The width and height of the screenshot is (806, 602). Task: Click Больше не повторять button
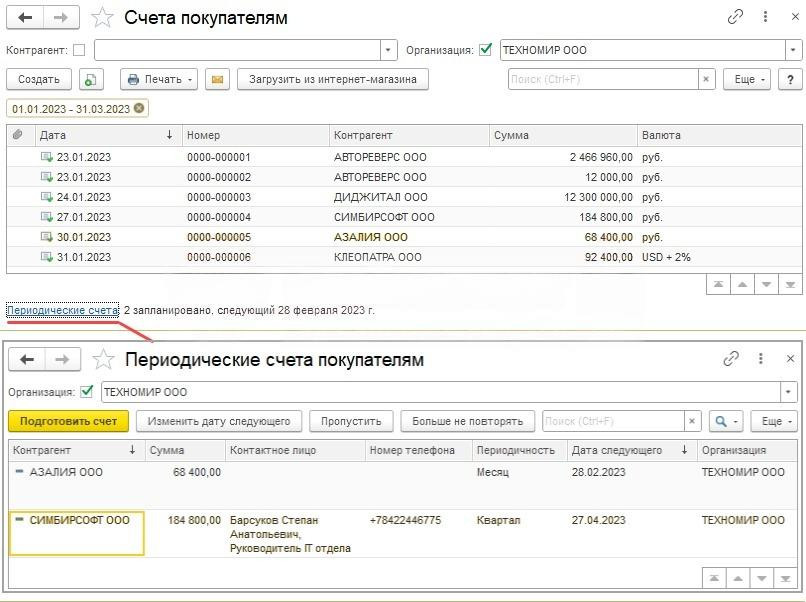[468, 421]
